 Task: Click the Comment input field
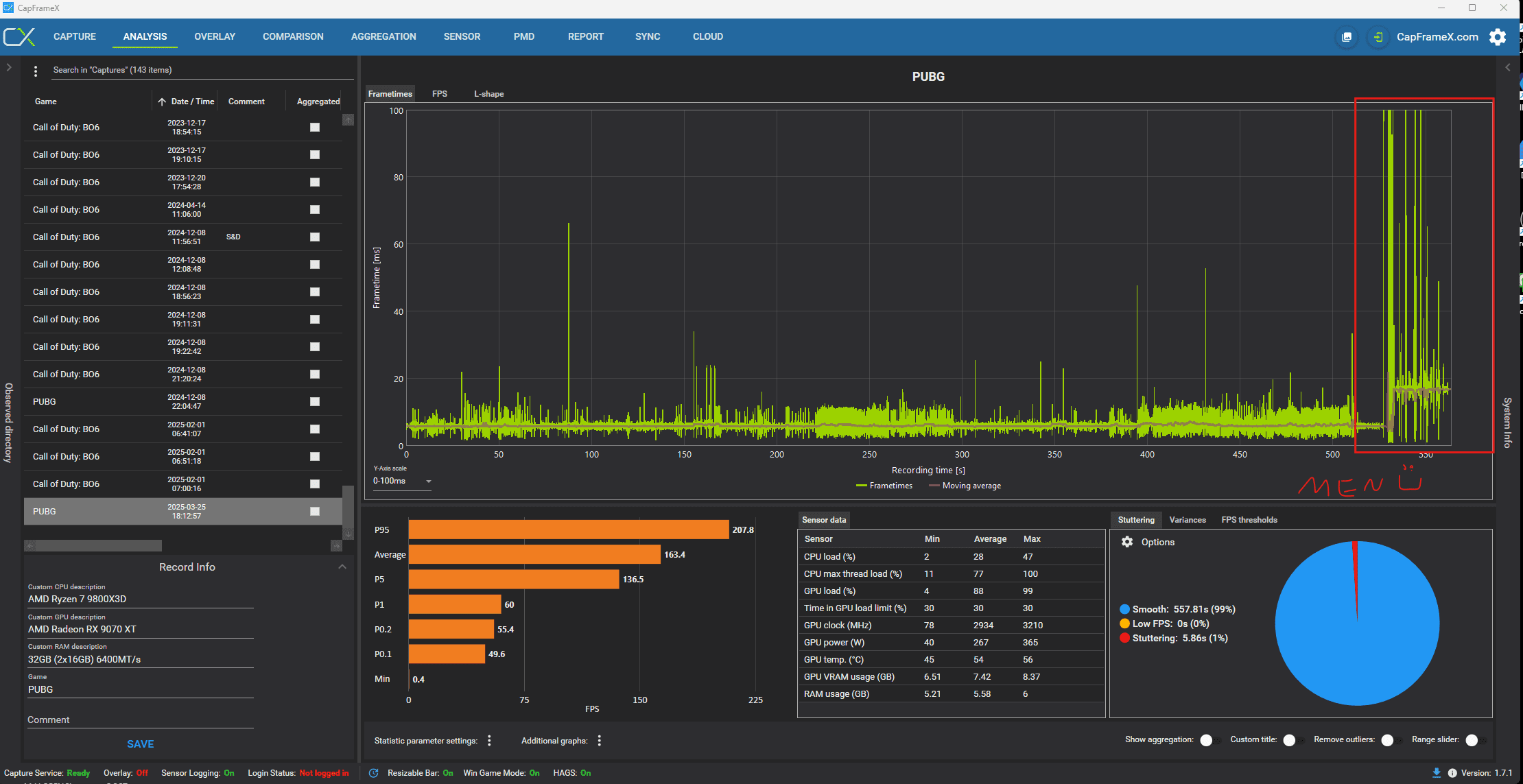click(141, 720)
